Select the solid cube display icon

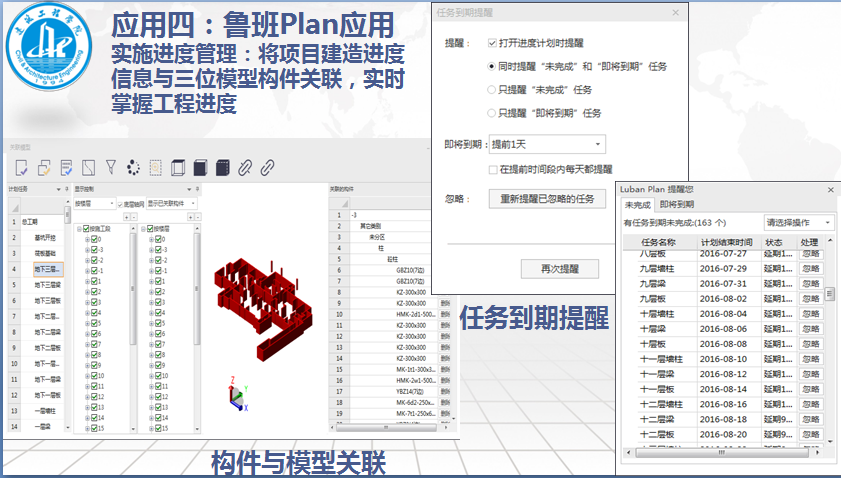200,168
